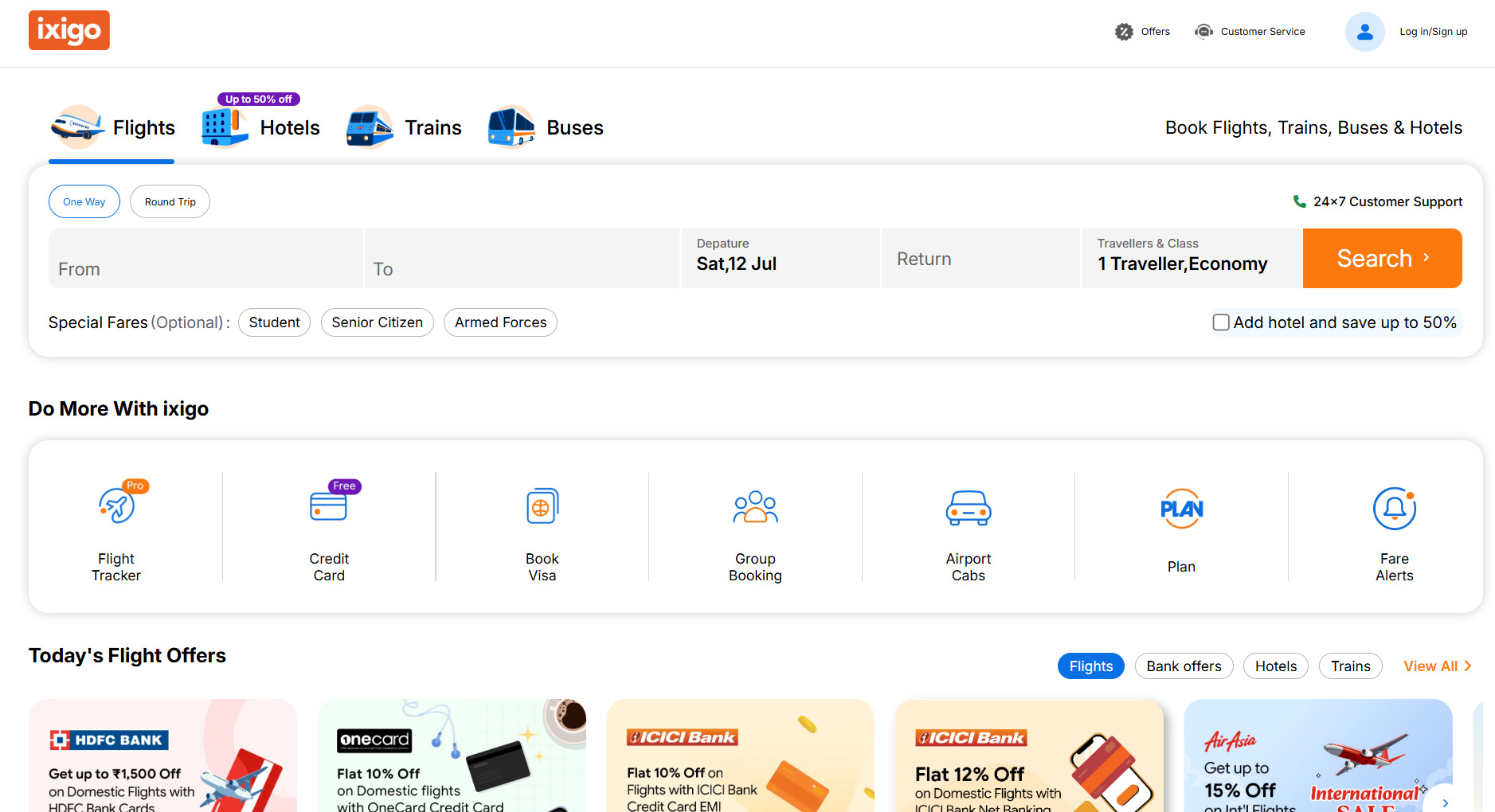Click Log in/Sign up link

pyautogui.click(x=1434, y=32)
